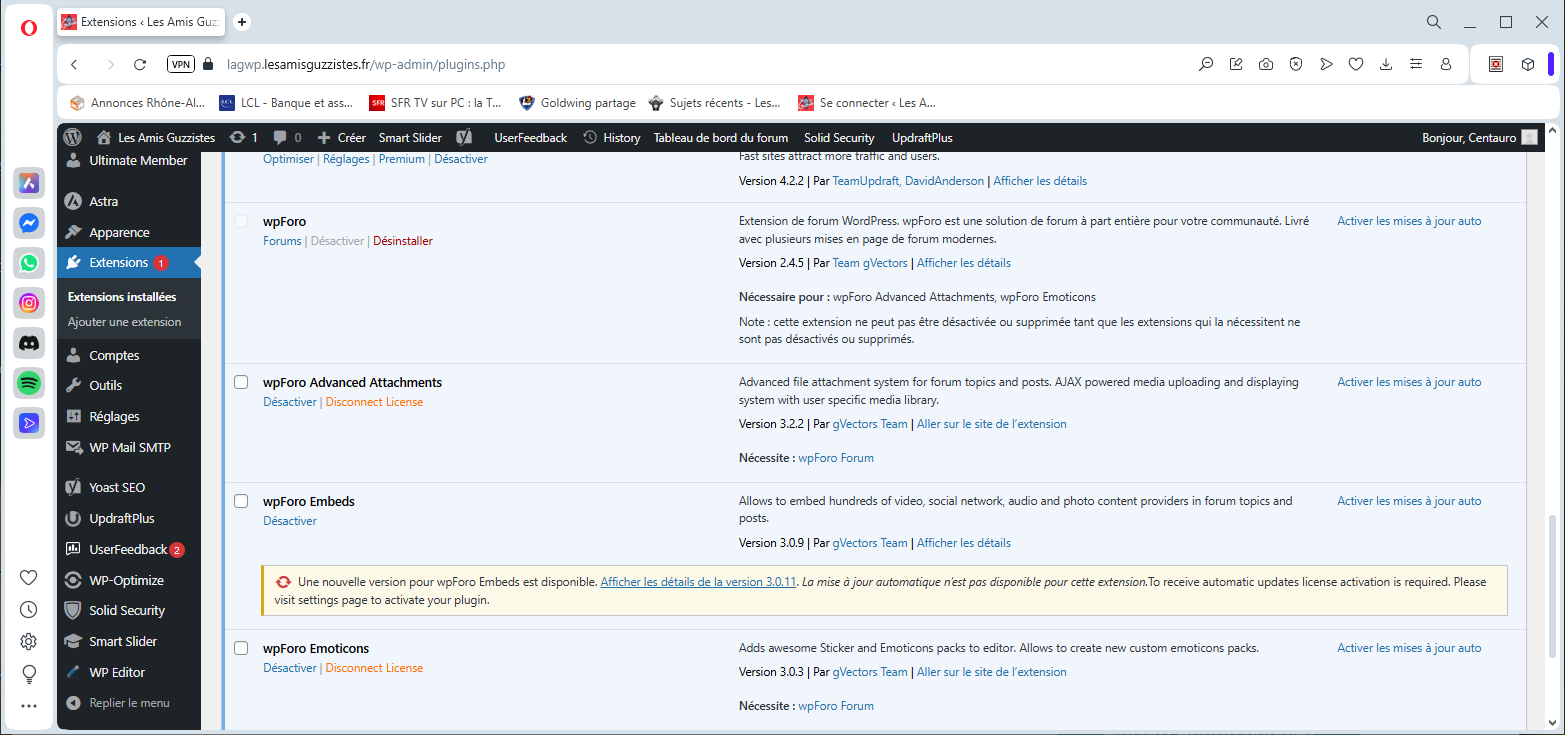Go back to the previous page
This screenshot has width=1565, height=735.
pyautogui.click(x=74, y=64)
